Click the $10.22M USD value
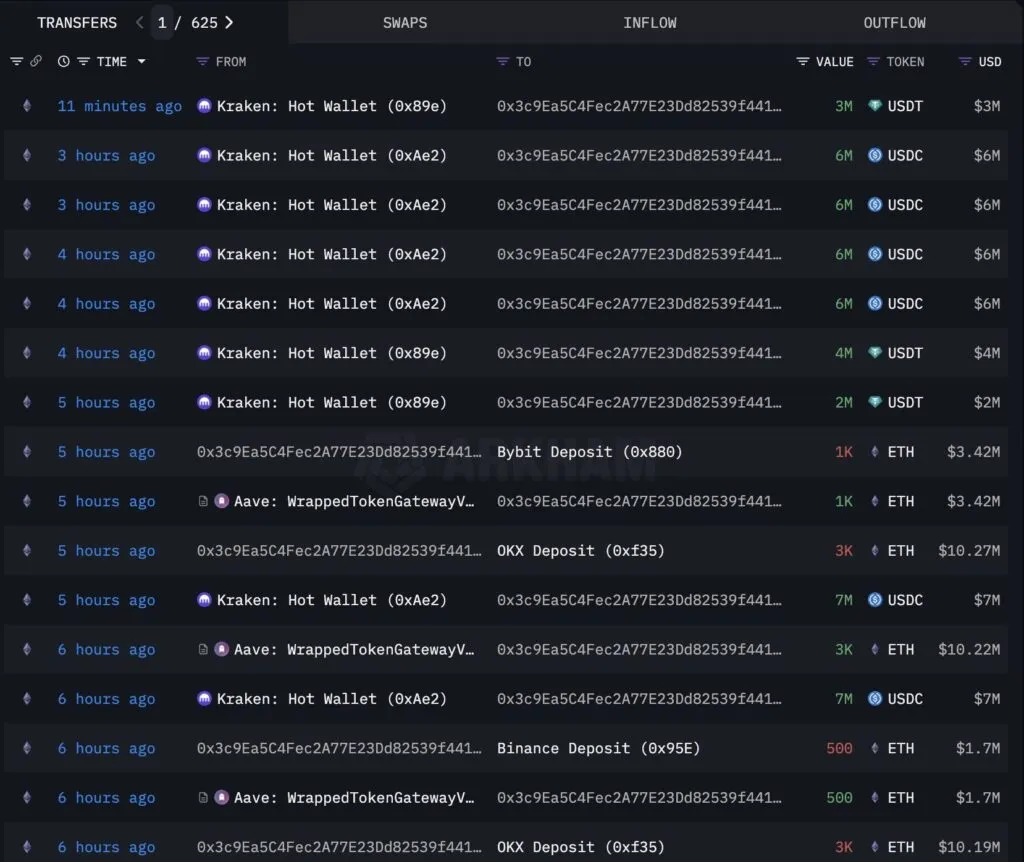This screenshot has width=1024, height=862. pyautogui.click(x=968, y=650)
